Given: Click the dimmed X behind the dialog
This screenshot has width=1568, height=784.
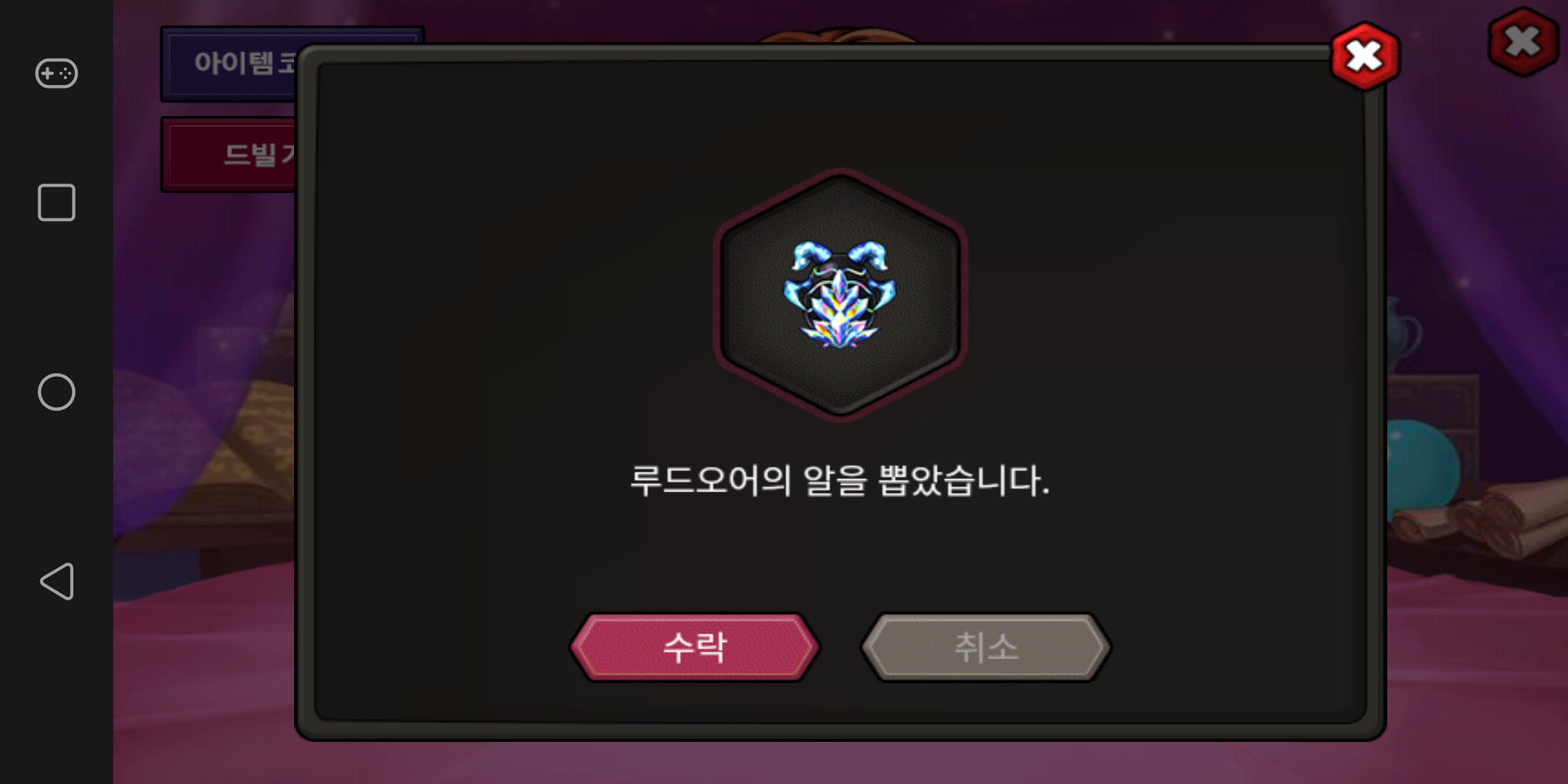Looking at the screenshot, I should (x=1523, y=41).
